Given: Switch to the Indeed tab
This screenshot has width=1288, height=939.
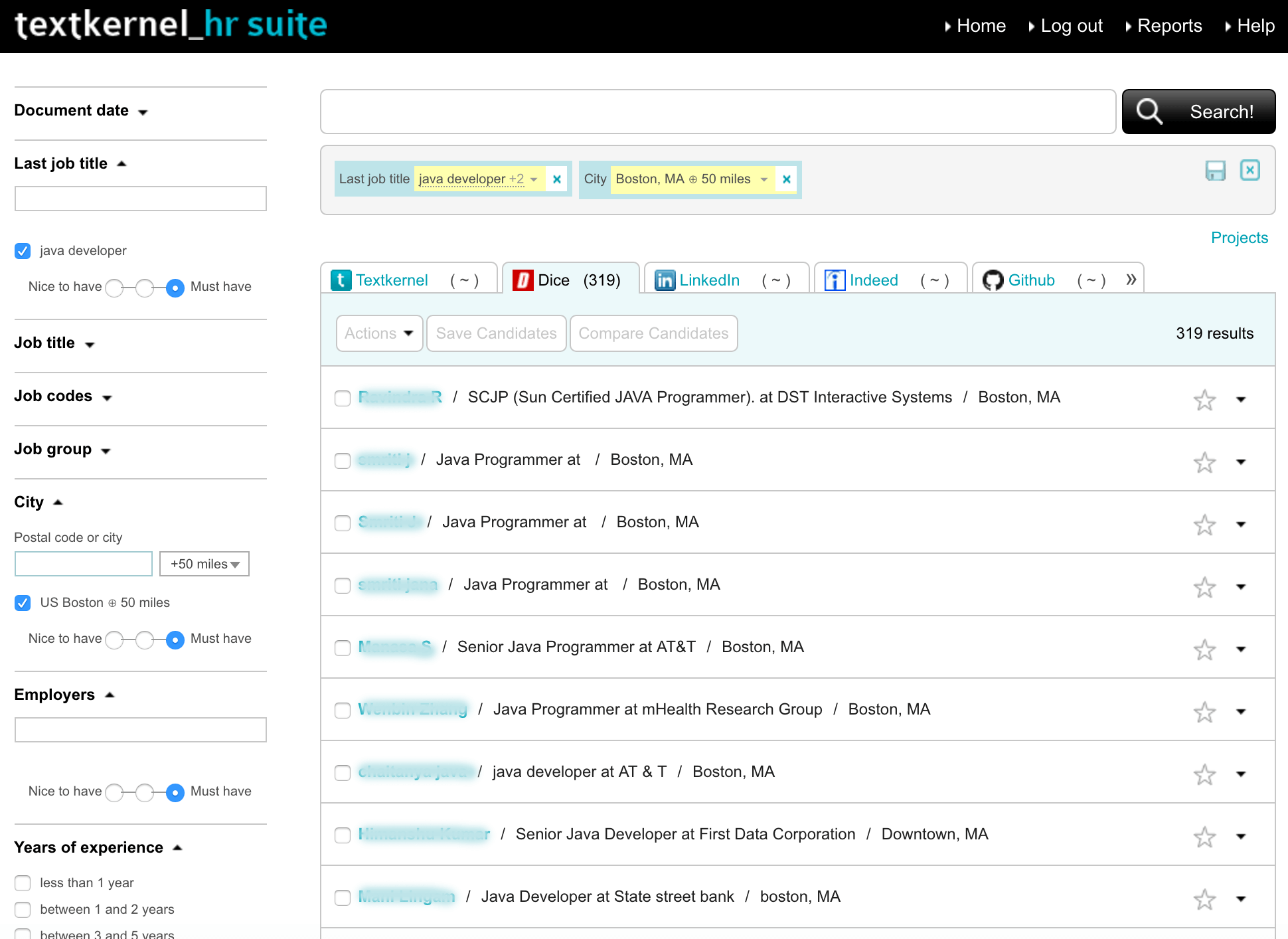Looking at the screenshot, I should pyautogui.click(x=890, y=279).
